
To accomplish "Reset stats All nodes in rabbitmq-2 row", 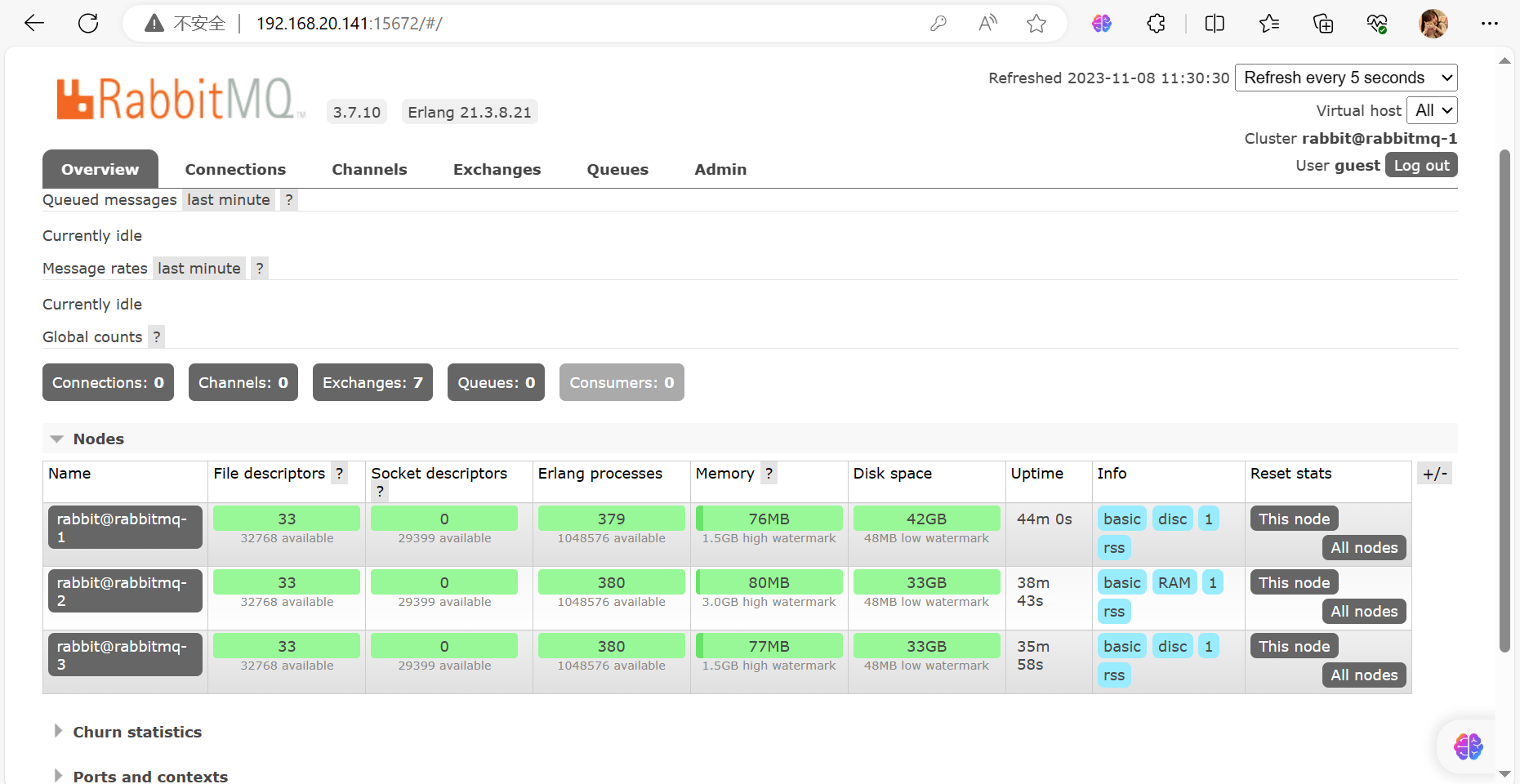I will pos(1364,611).
